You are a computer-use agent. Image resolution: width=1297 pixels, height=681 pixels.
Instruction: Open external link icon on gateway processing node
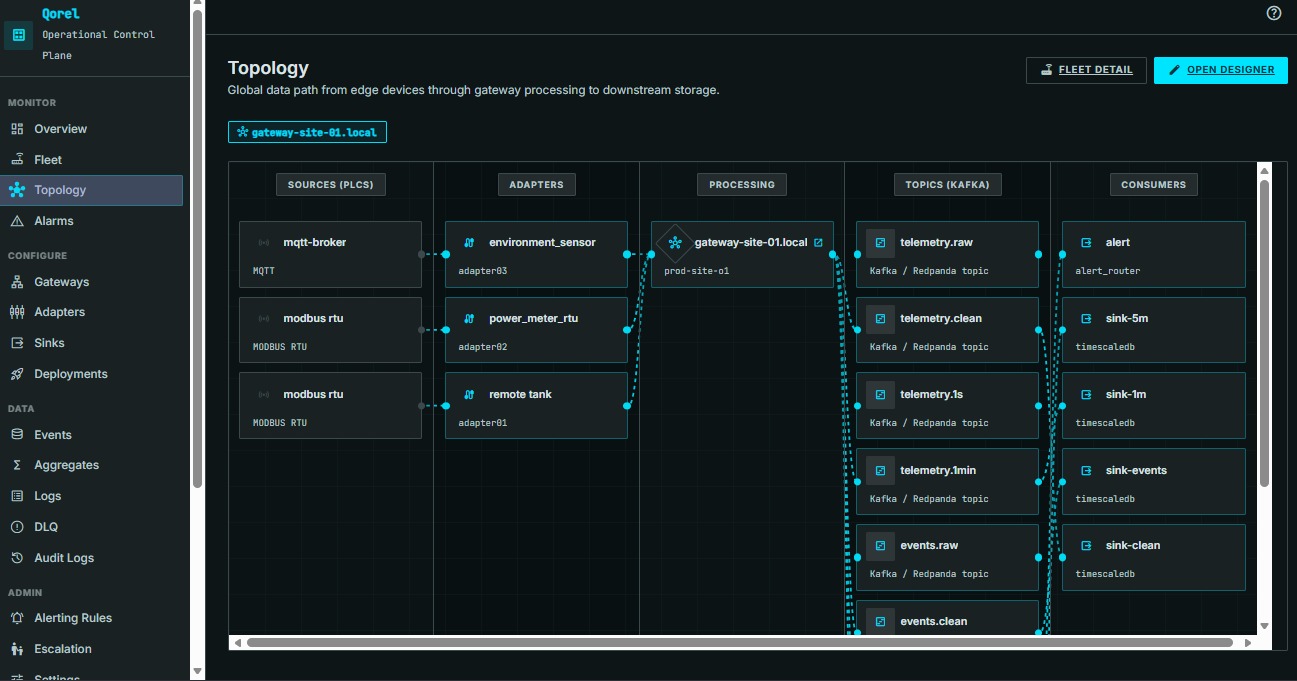pyautogui.click(x=819, y=243)
